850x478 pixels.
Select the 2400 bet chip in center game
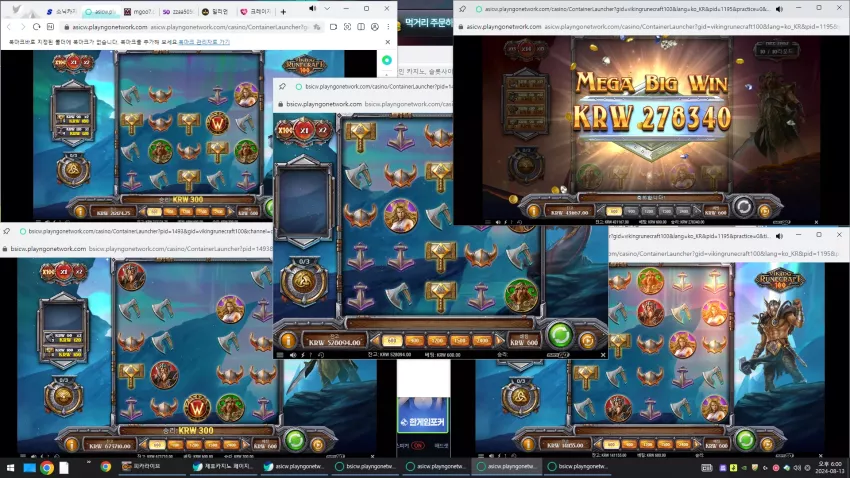pos(481,341)
